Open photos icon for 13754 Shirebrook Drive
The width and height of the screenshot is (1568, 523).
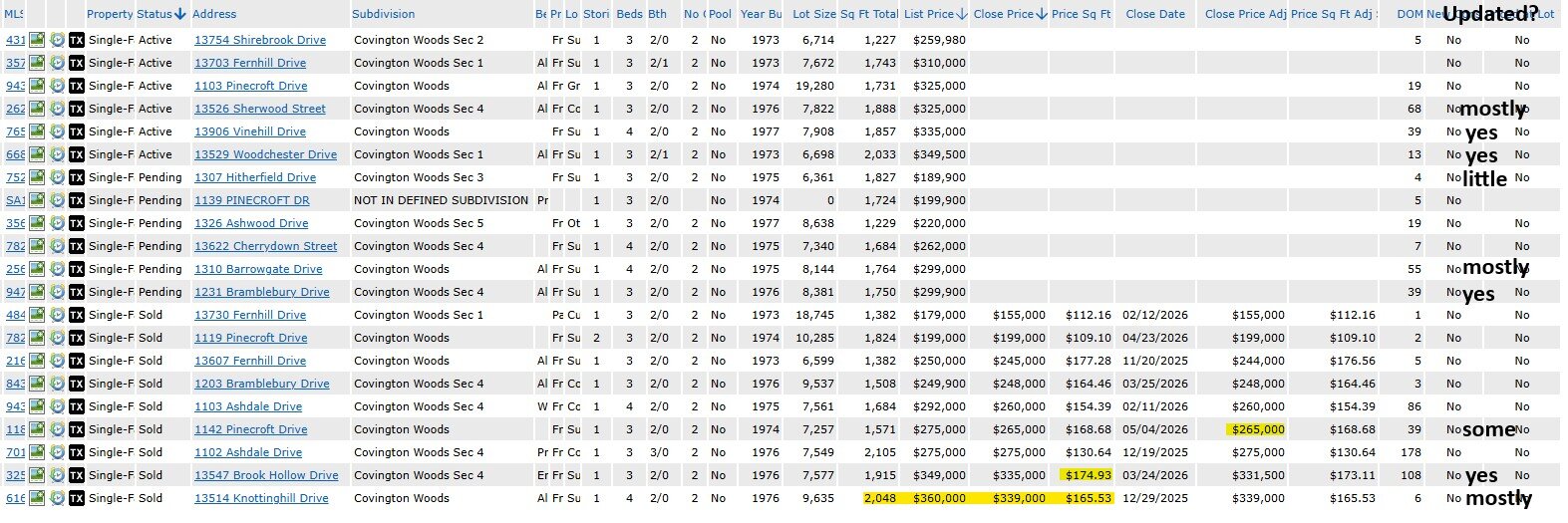(37, 40)
